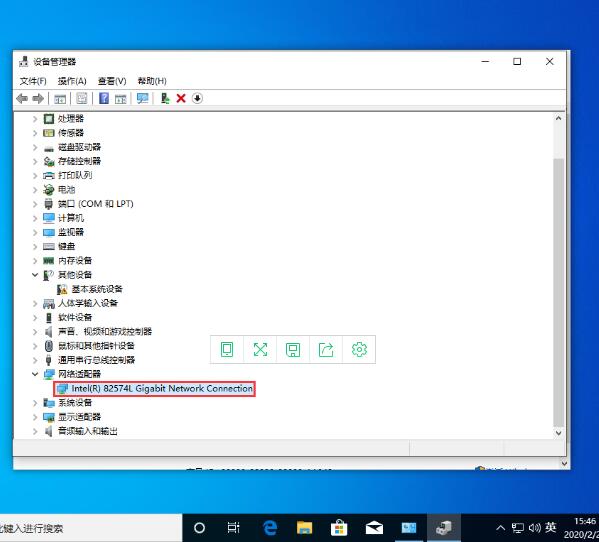
Task: Expand the 端口 (COM 和 LPT) node
Action: (x=35, y=204)
